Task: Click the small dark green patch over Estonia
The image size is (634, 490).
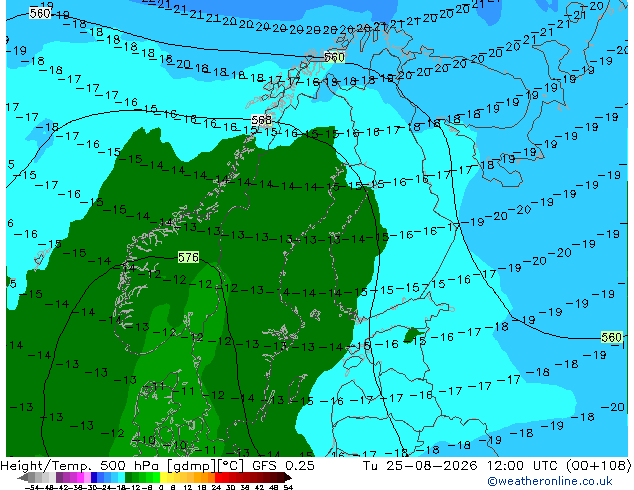Action: point(412,335)
